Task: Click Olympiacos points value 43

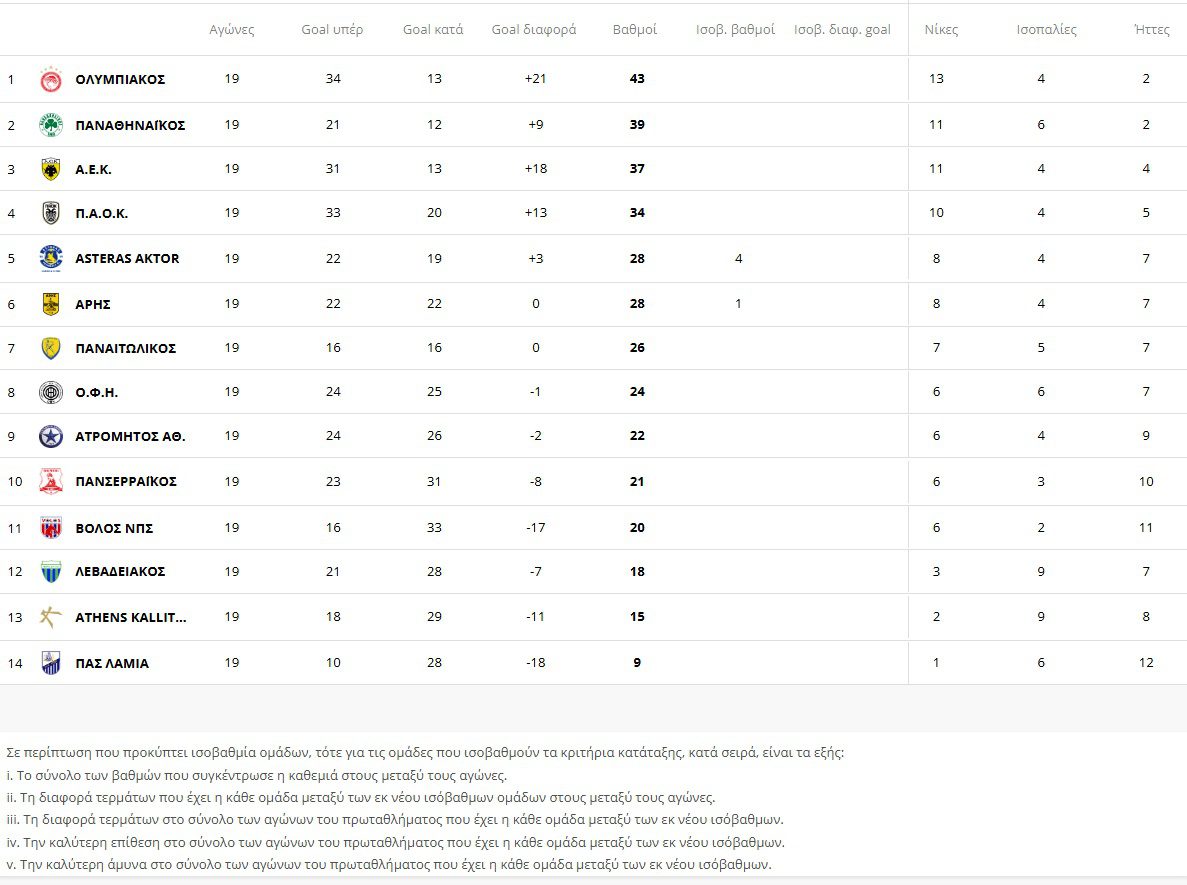Action: [637, 79]
